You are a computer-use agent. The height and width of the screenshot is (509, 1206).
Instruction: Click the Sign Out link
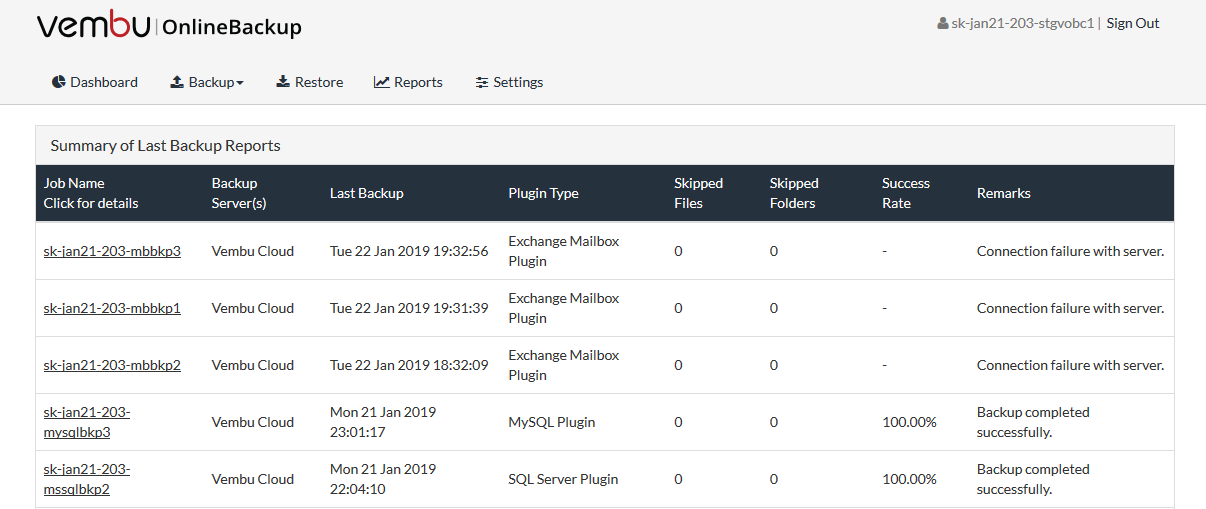(1133, 23)
